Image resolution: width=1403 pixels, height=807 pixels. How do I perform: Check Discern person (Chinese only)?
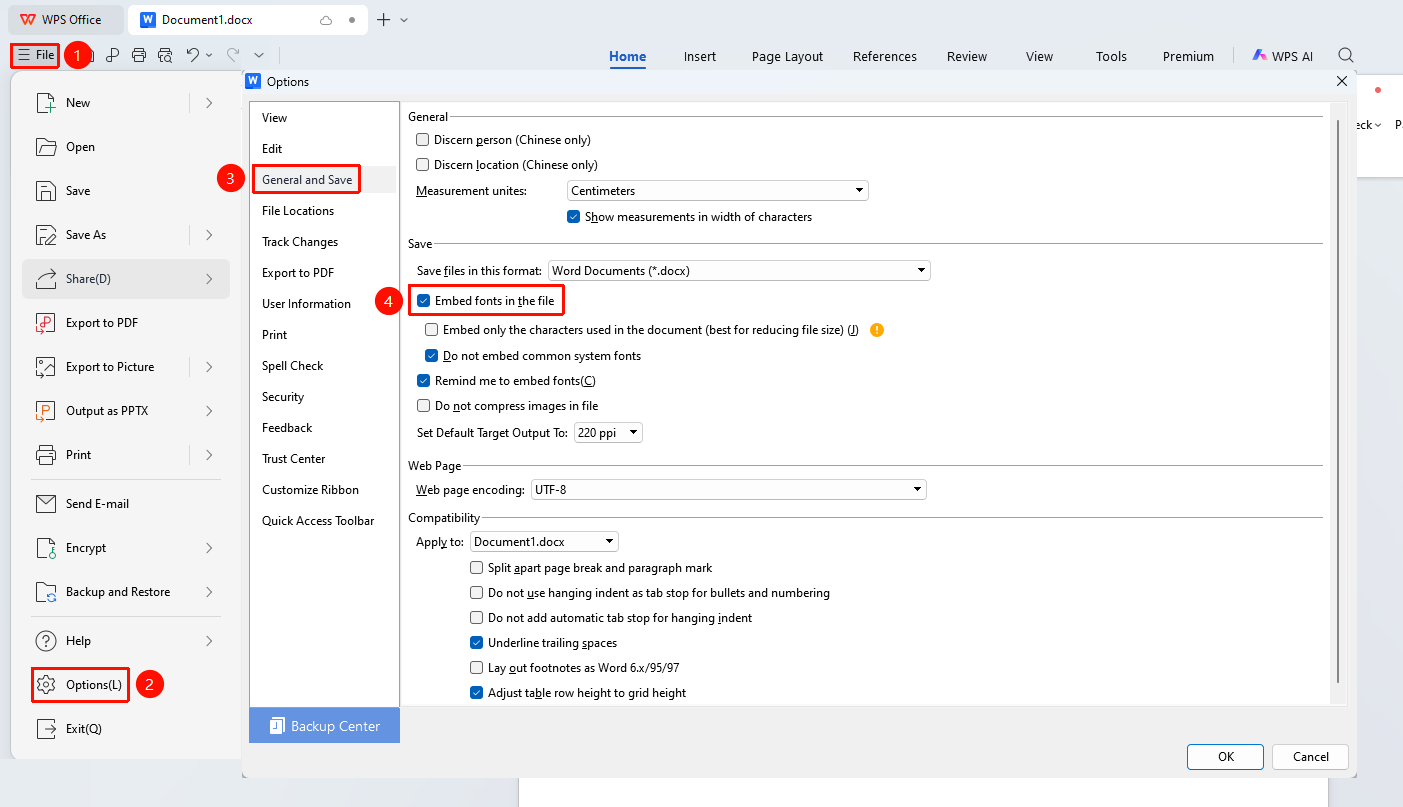tap(423, 140)
